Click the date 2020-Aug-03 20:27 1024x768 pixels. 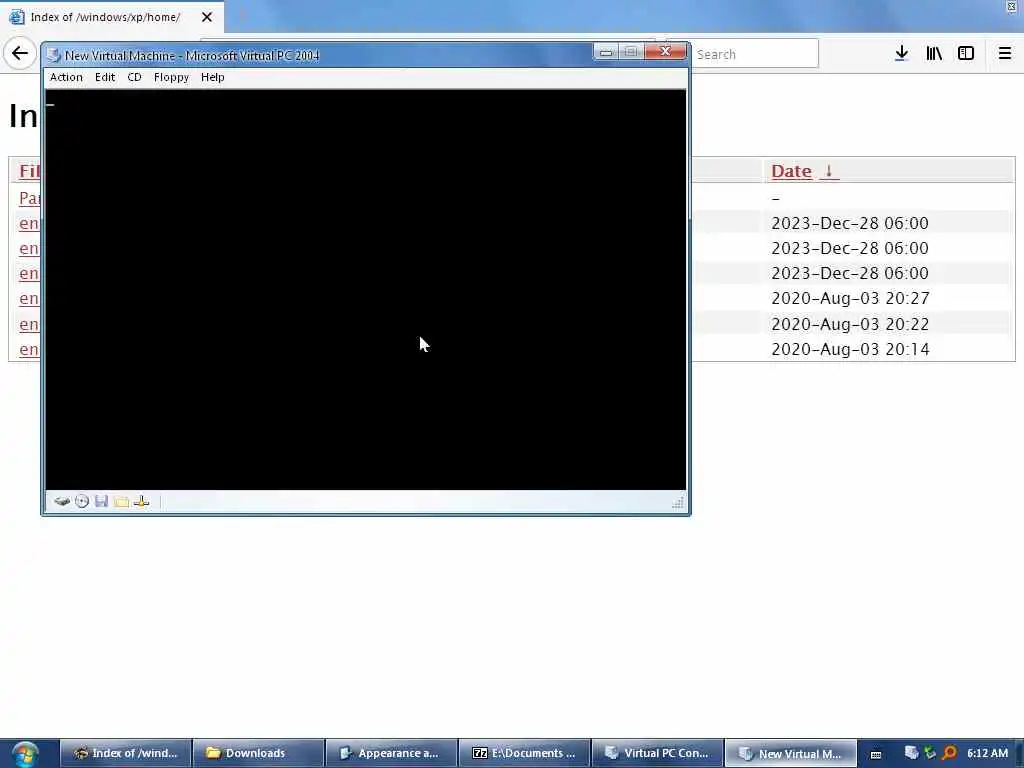[x=850, y=298]
